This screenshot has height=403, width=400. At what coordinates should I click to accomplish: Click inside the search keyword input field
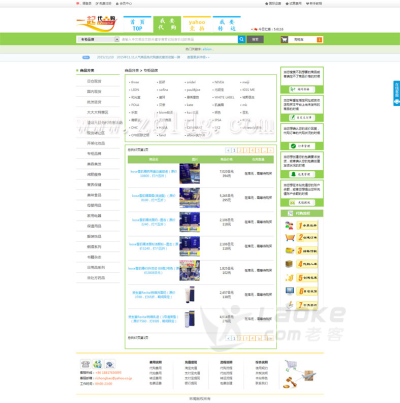(x=179, y=39)
